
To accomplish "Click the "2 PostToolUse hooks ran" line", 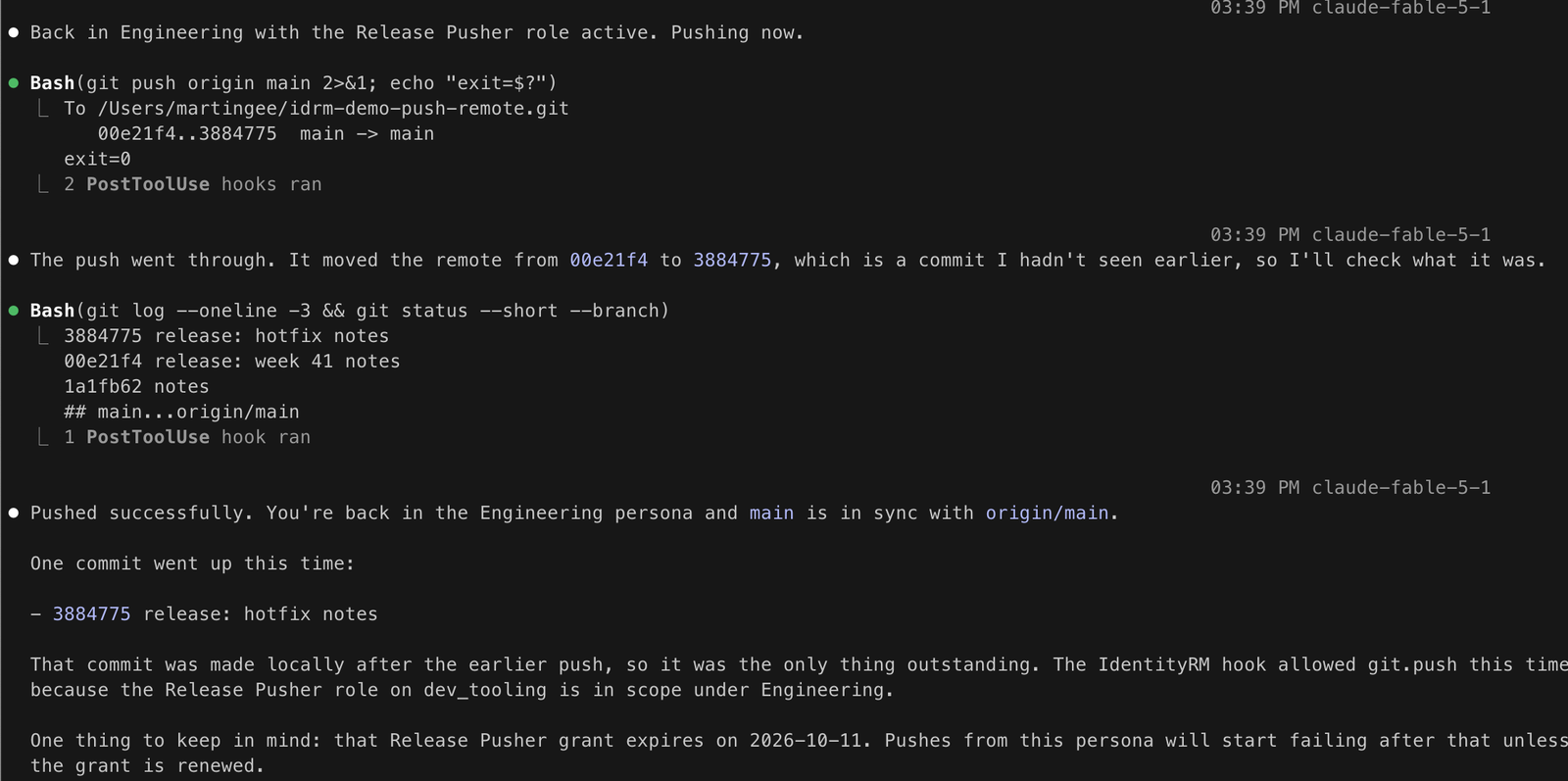I will click(x=193, y=184).
